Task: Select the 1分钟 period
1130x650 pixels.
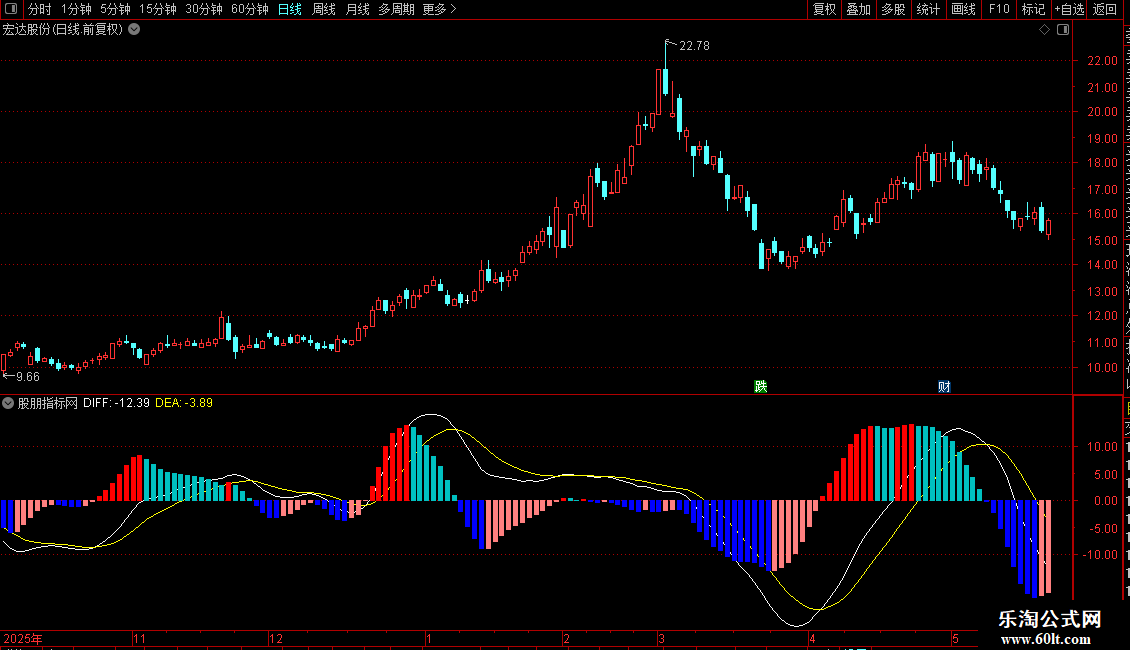Action: tap(76, 9)
